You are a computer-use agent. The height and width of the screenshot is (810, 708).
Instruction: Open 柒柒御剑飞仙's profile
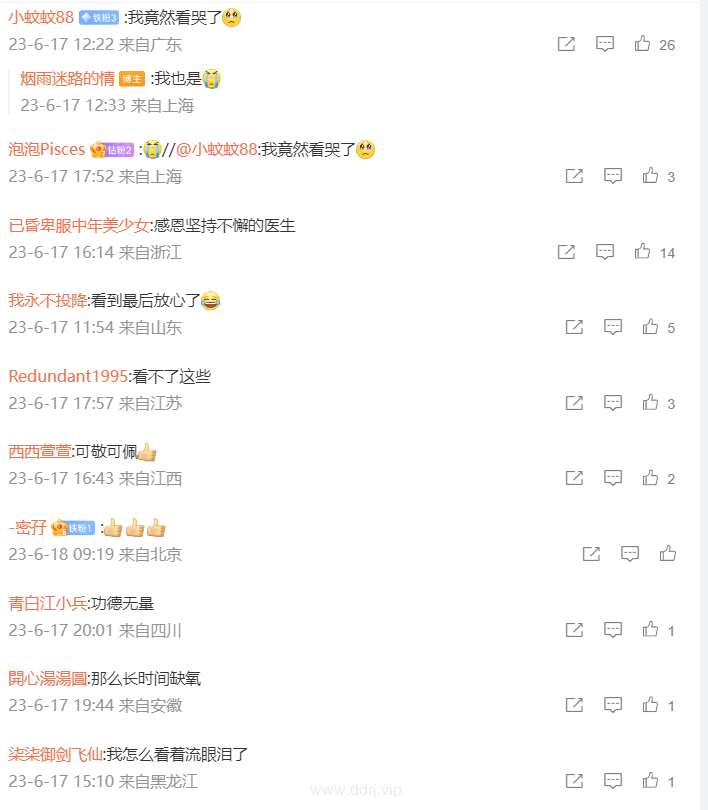point(56,754)
